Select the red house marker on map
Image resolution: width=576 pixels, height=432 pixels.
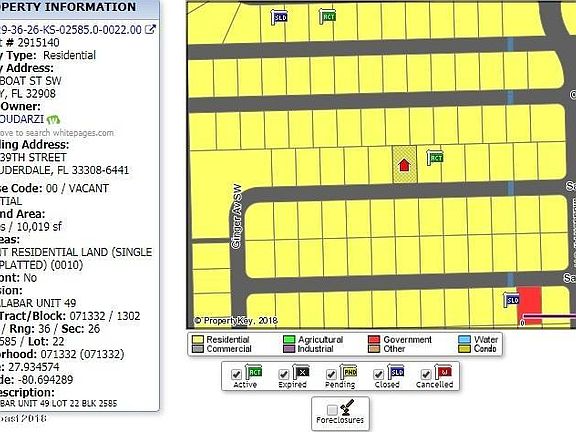click(404, 165)
